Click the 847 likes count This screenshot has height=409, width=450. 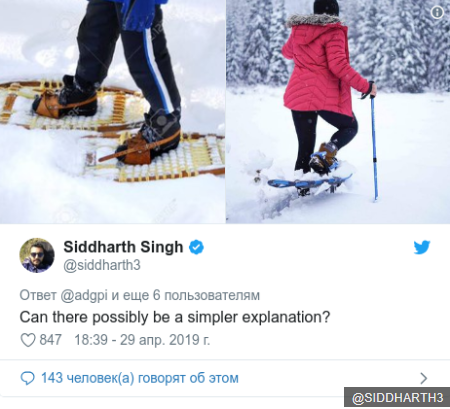click(x=50, y=340)
